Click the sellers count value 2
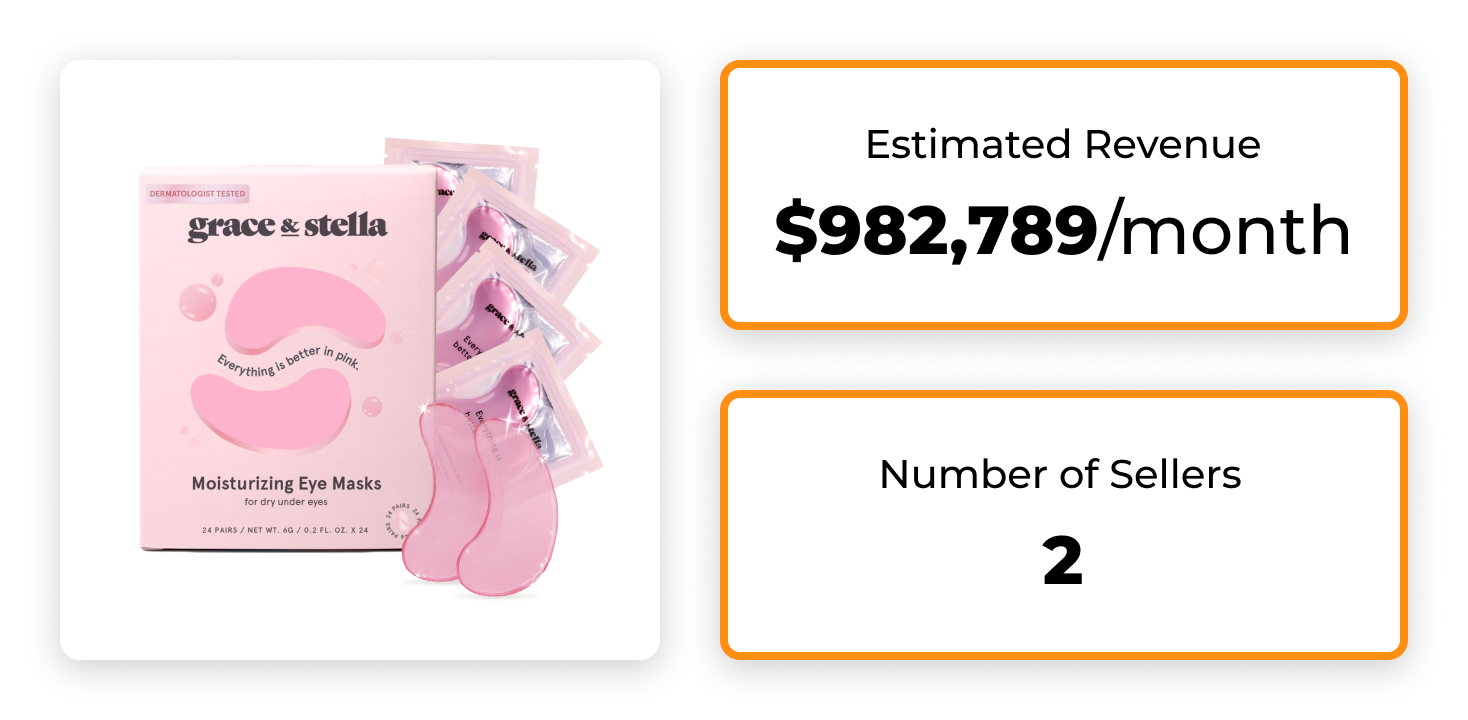Viewport: 1468px width, 720px height. 1063,562
